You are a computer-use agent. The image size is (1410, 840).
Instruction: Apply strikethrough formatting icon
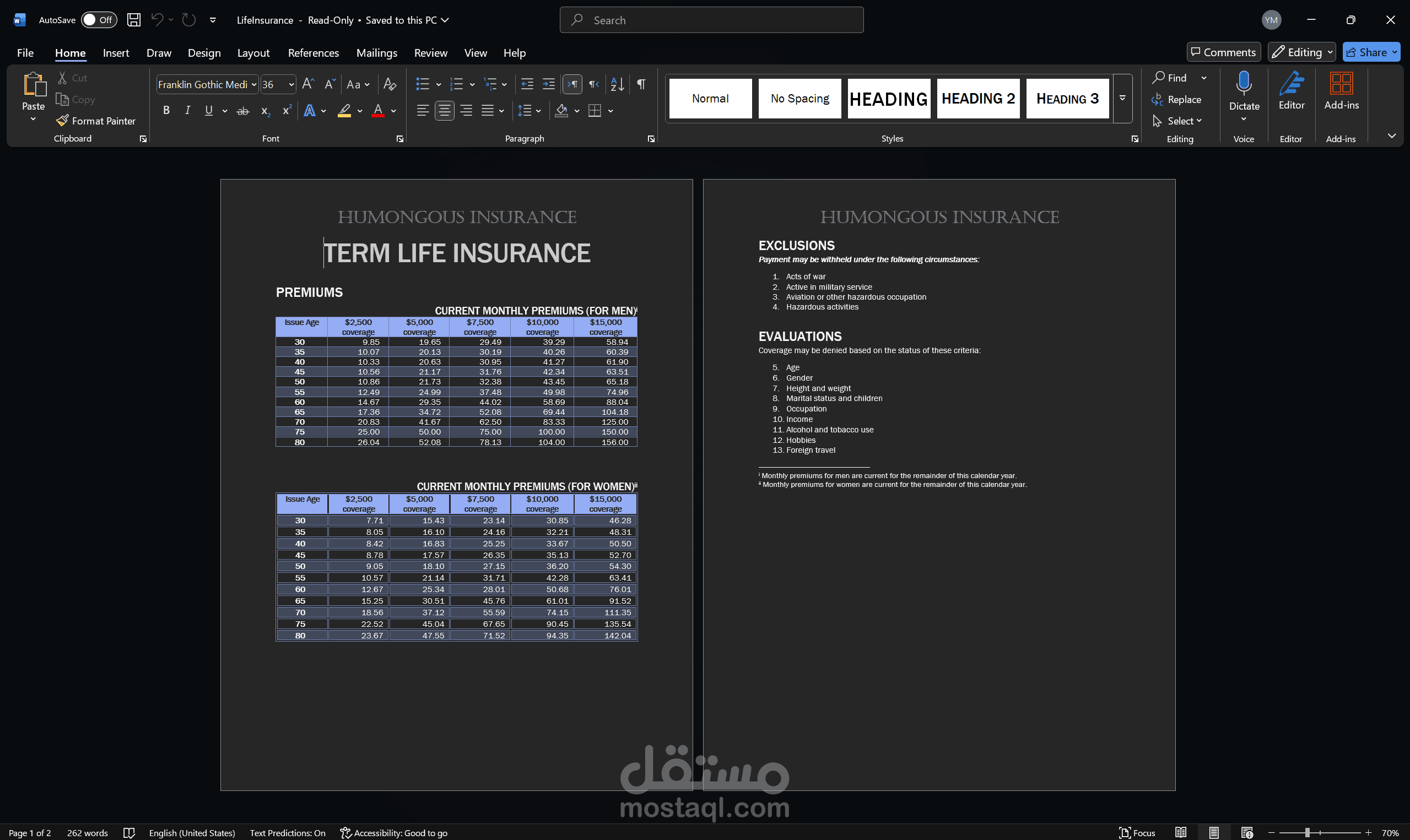pos(243,111)
